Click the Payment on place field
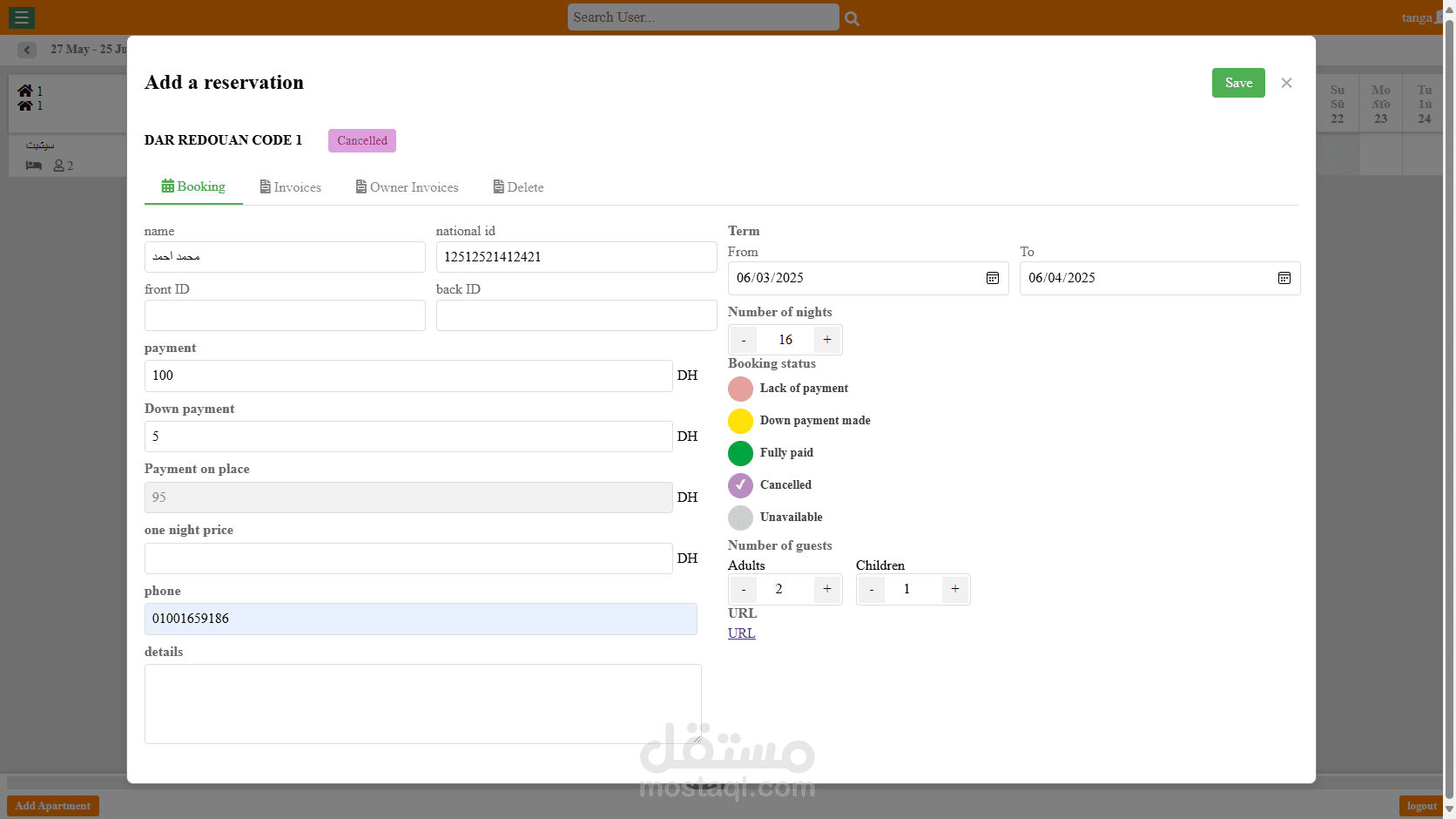The width and height of the screenshot is (1456, 819). [408, 497]
